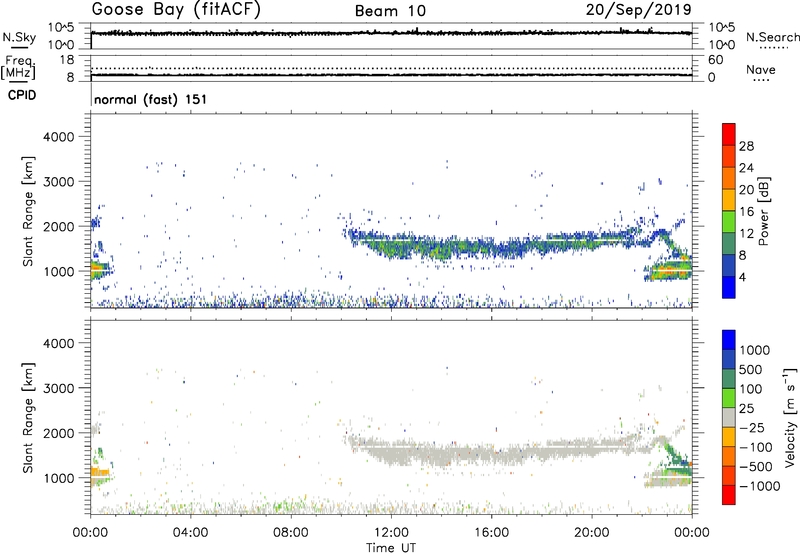The height and width of the screenshot is (554, 800).
Task: Select 3000 tick on power panel axis
Action: 59,182
